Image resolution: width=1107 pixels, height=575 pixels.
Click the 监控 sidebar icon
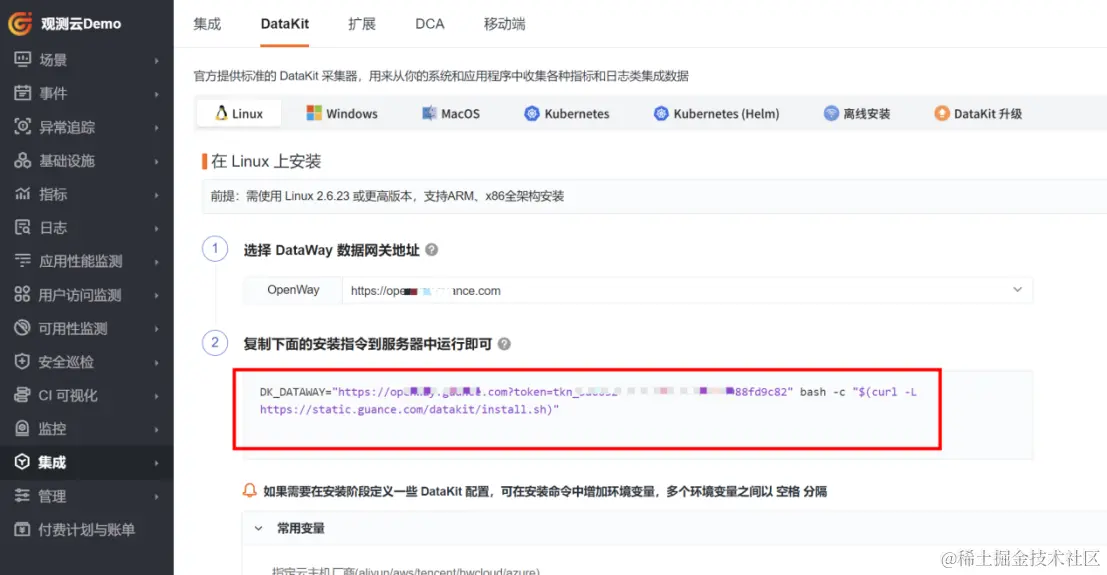click(23, 429)
